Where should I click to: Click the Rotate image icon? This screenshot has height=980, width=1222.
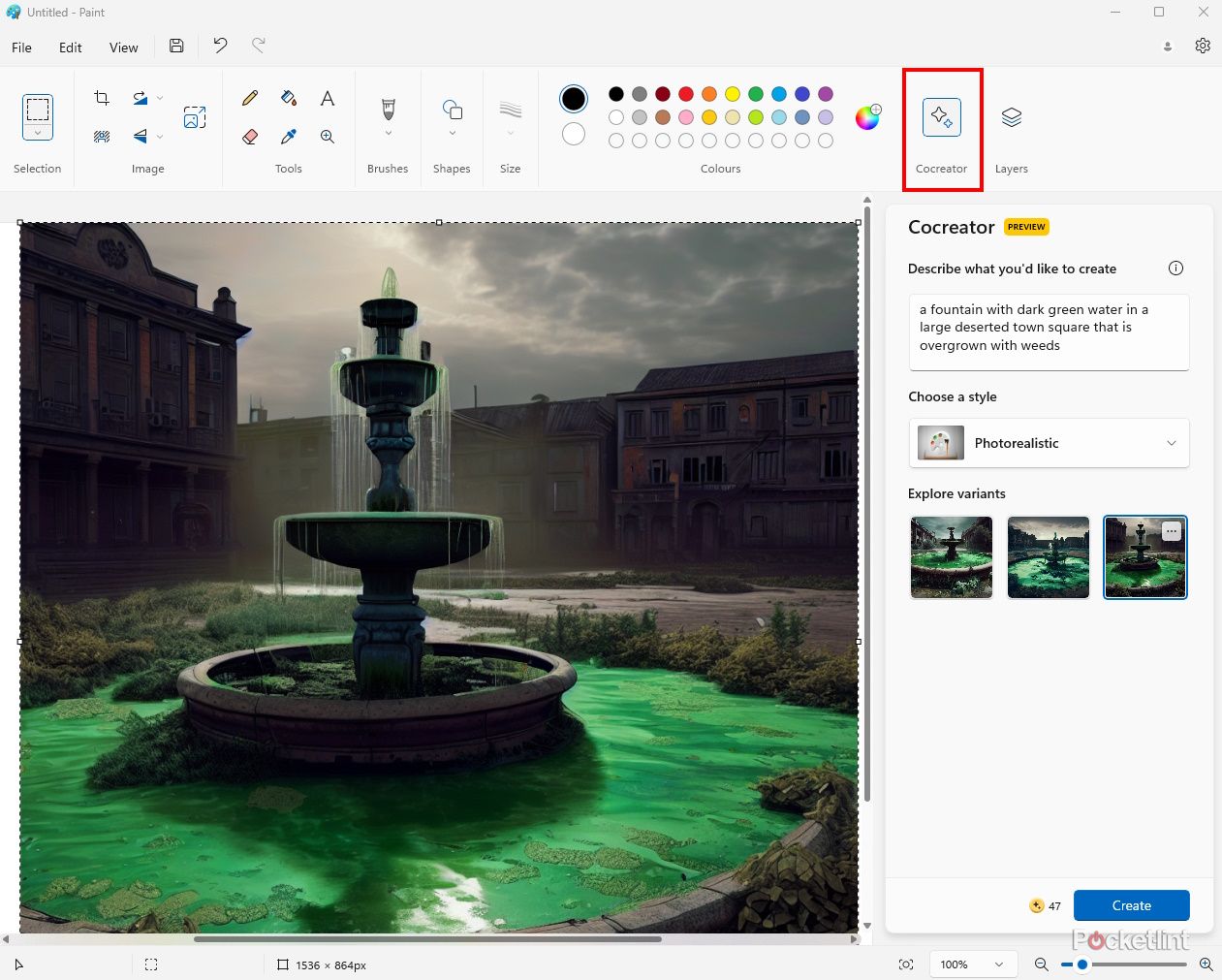click(x=141, y=98)
